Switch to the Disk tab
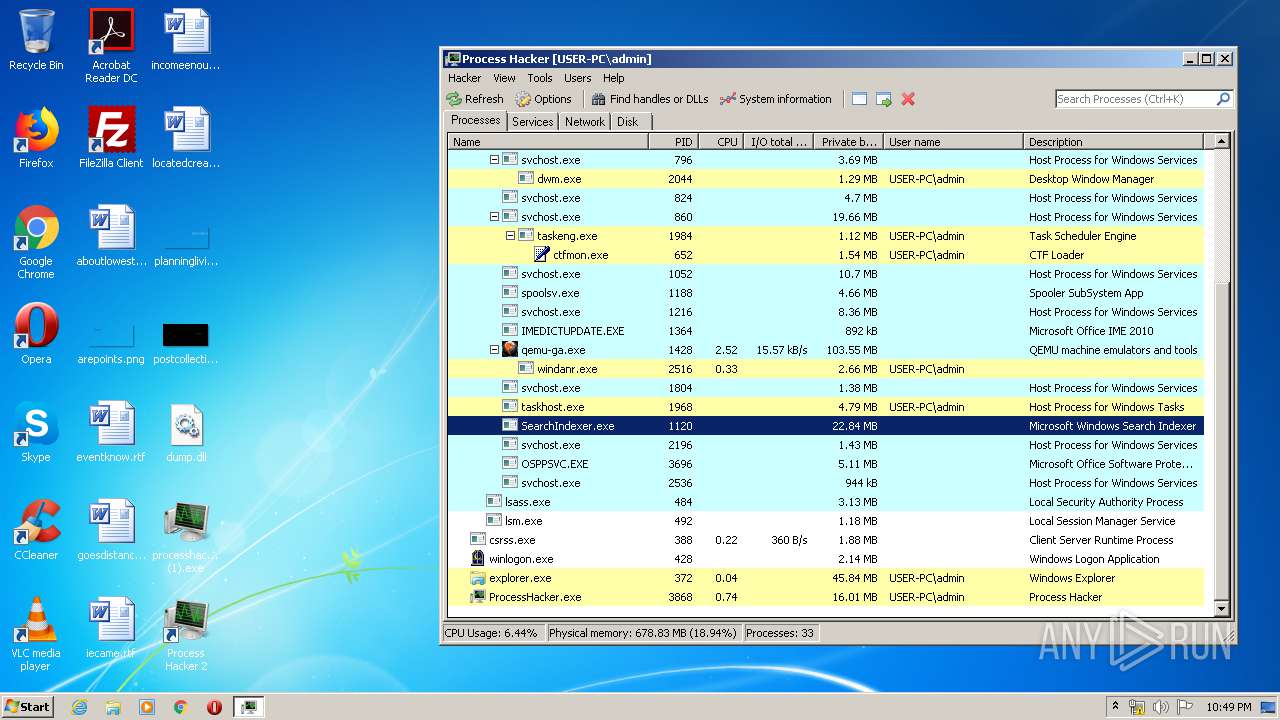 (x=627, y=122)
